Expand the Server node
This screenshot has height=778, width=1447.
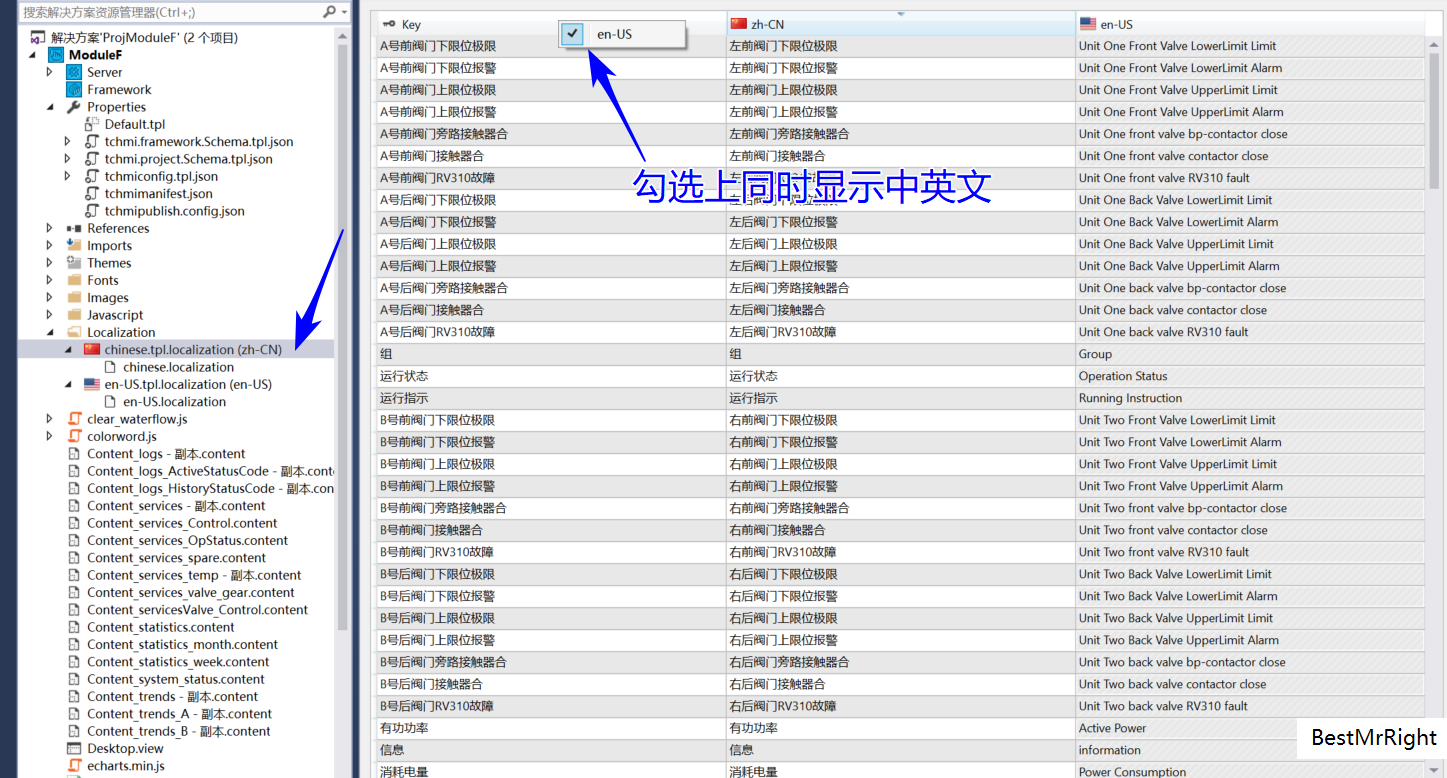coord(50,72)
